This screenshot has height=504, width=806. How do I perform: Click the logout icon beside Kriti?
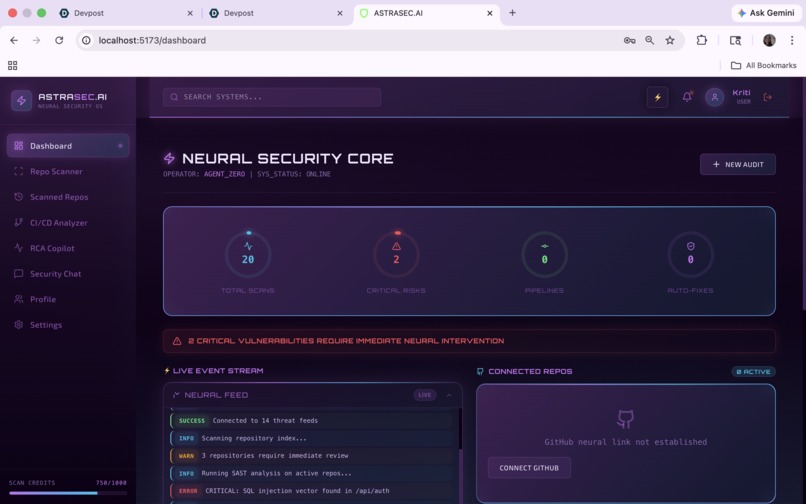coord(767,97)
